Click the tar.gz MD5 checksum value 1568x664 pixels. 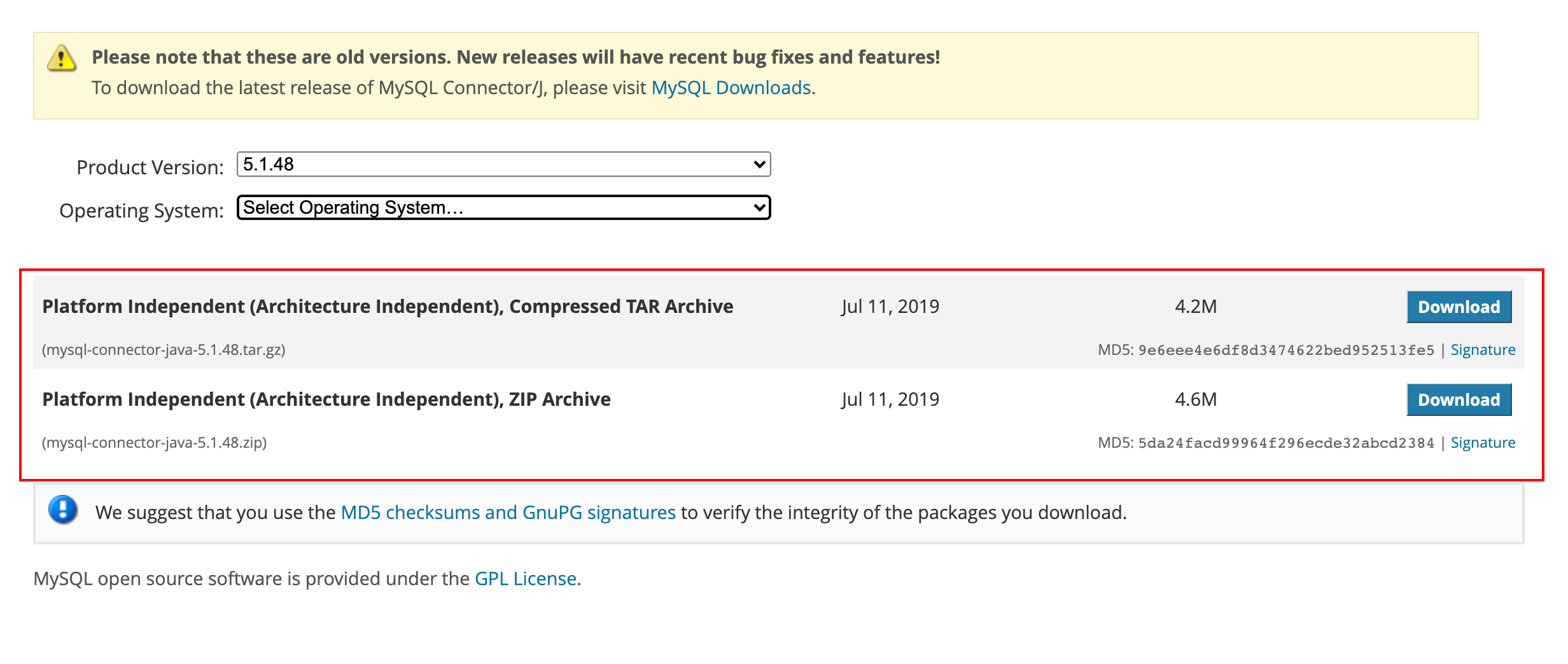(1285, 350)
